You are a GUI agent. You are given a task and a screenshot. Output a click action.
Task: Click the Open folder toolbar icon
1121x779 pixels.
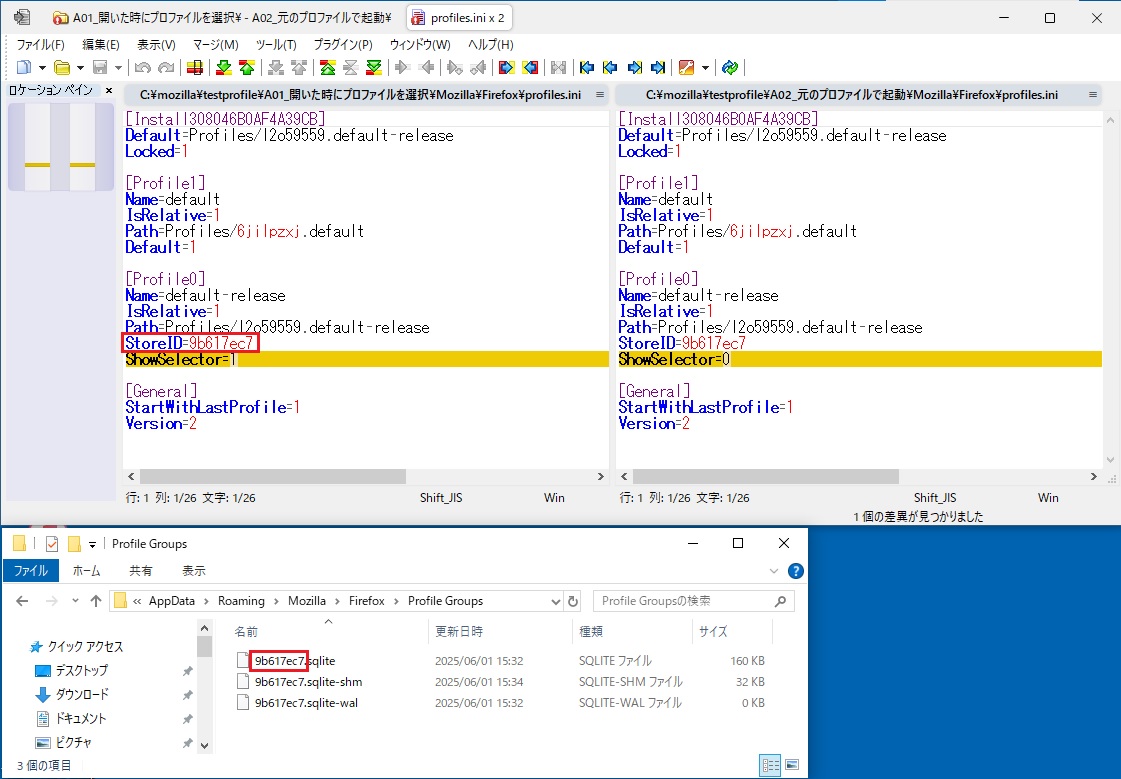[61, 68]
